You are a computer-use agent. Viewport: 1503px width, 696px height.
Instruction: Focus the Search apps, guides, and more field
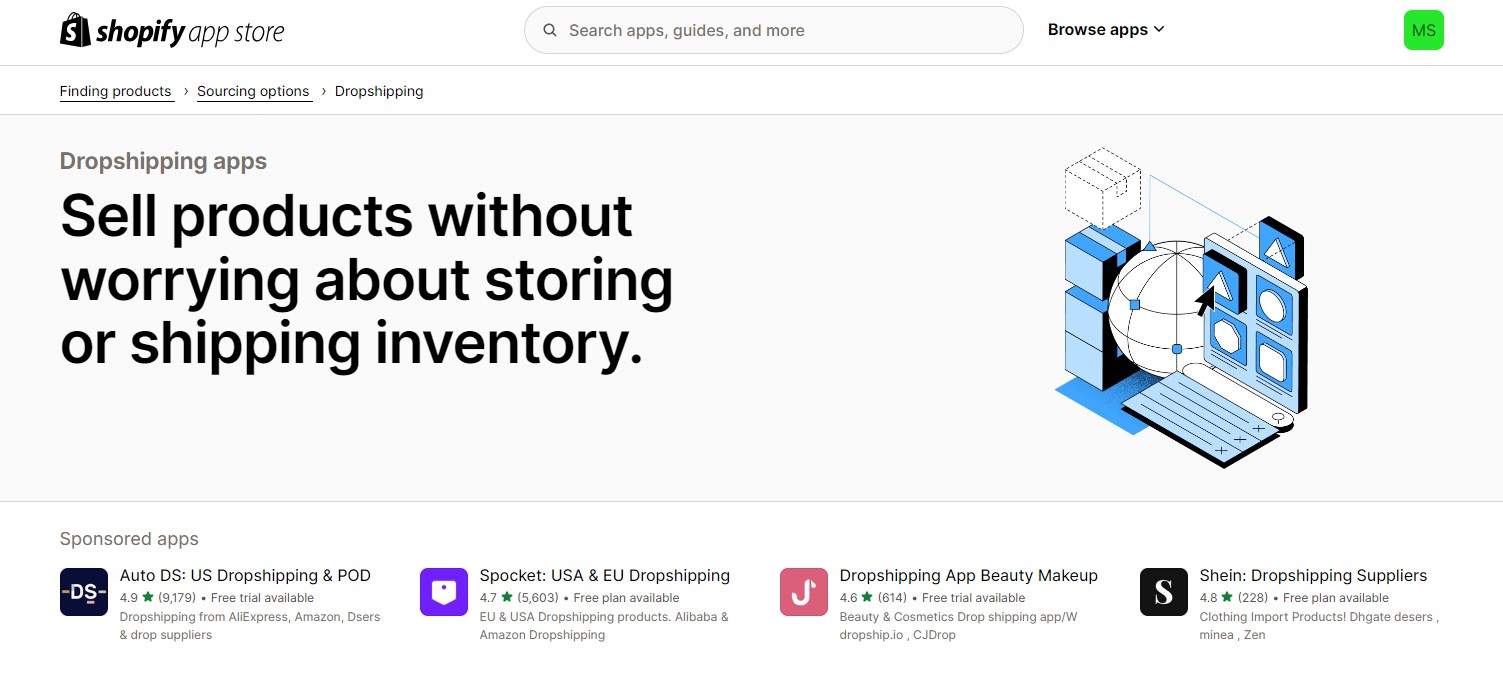[x=774, y=30]
